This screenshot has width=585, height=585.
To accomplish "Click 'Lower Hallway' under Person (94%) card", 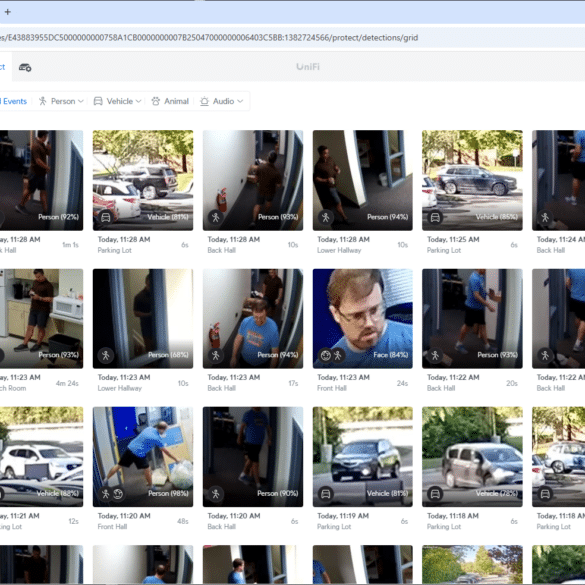I will [339, 250].
